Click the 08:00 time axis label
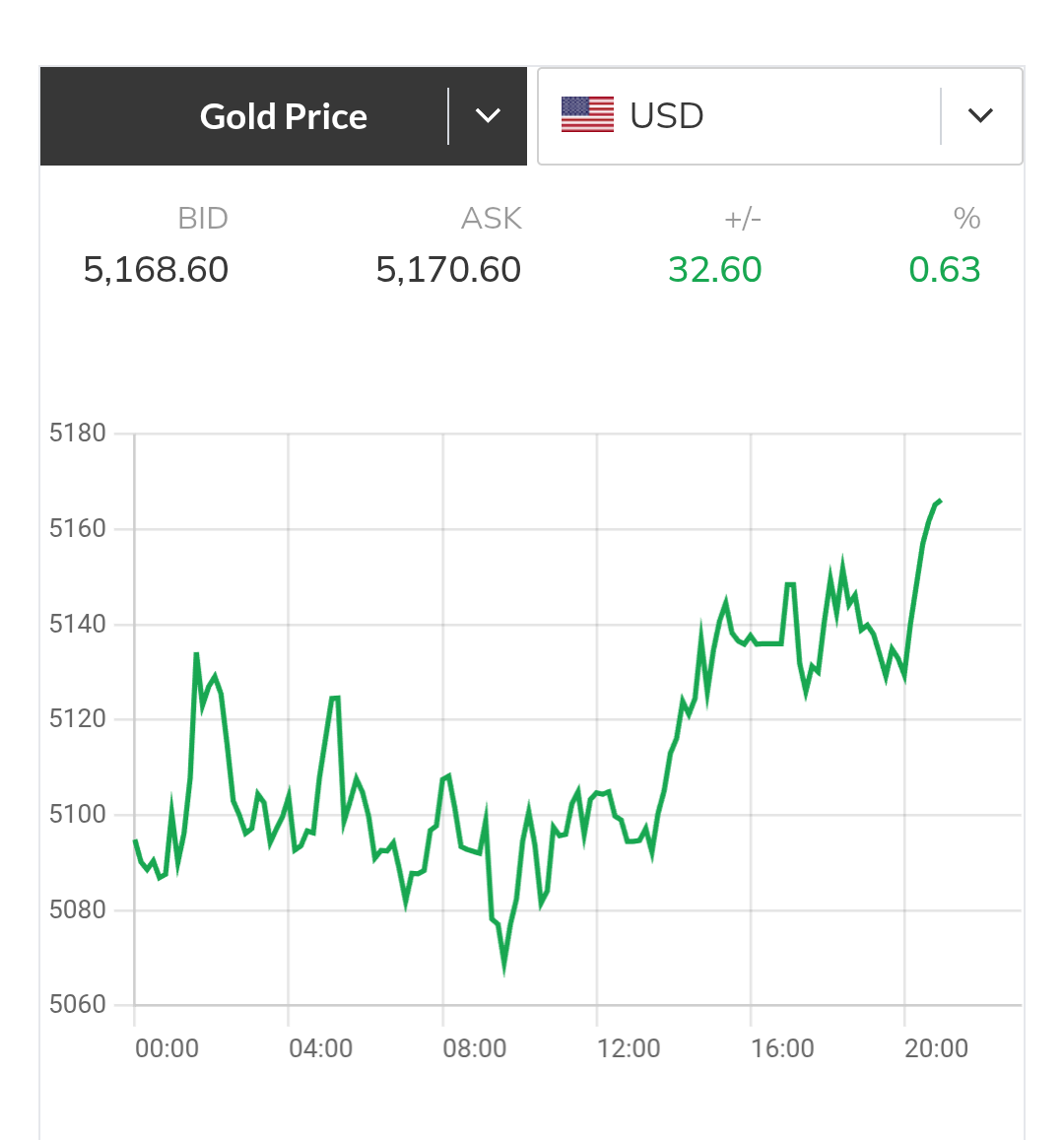1064x1140 pixels. tap(475, 1048)
